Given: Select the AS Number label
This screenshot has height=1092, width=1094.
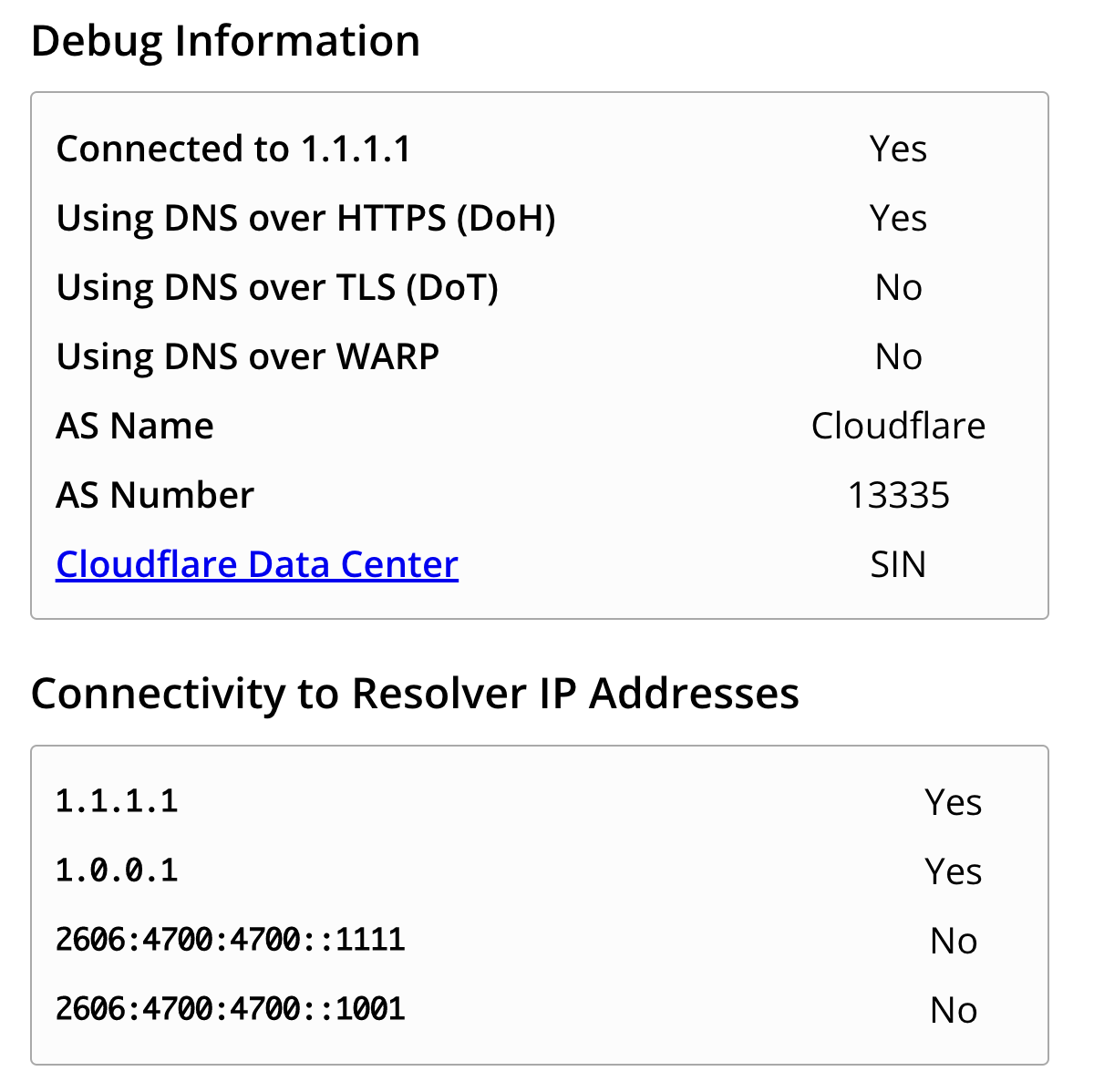Looking at the screenshot, I should point(154,494).
